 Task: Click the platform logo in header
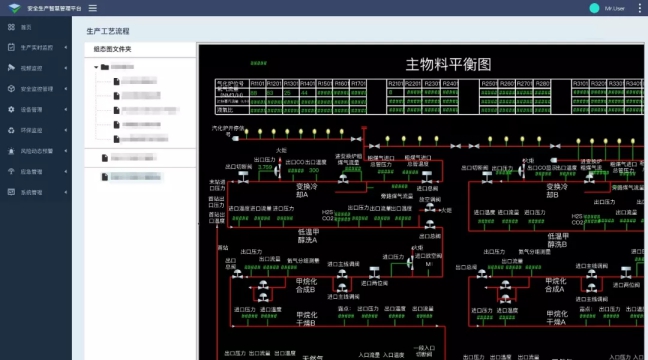coord(14,8)
